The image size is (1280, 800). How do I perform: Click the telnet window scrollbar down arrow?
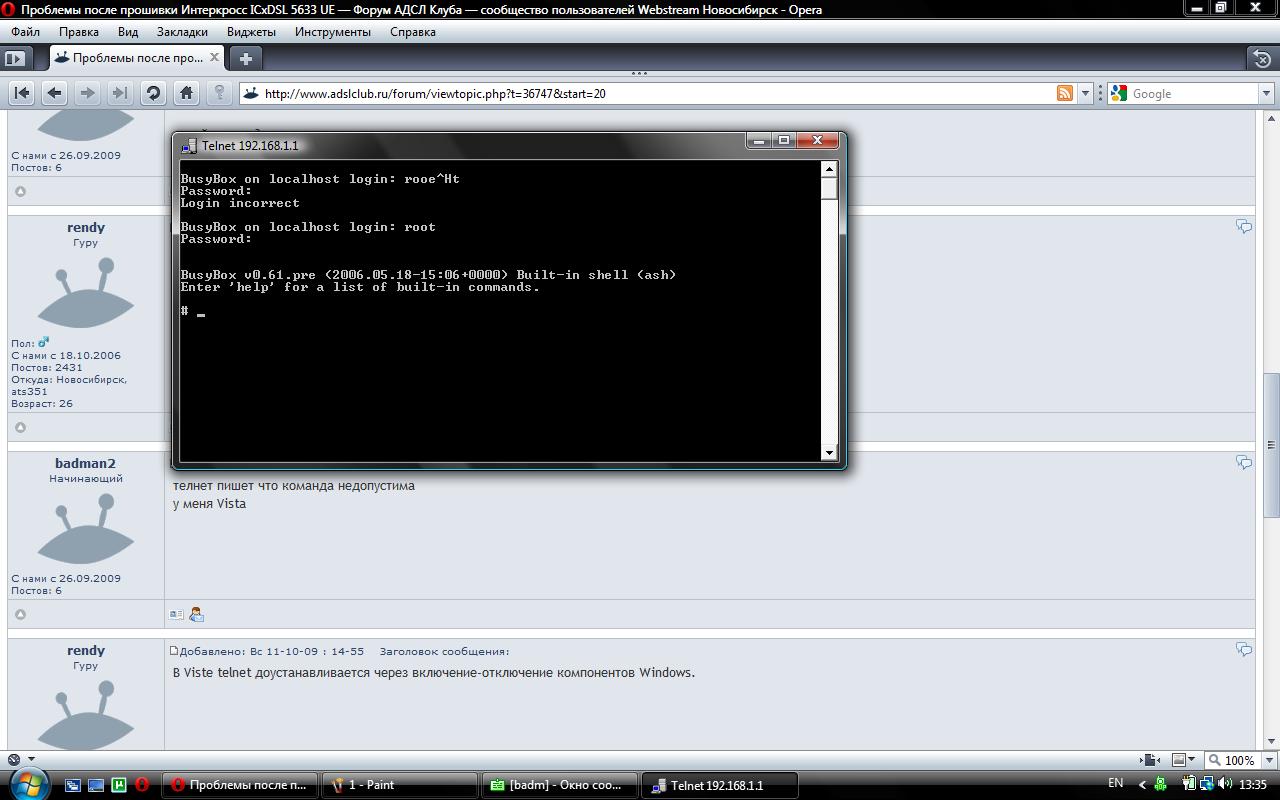(x=829, y=453)
